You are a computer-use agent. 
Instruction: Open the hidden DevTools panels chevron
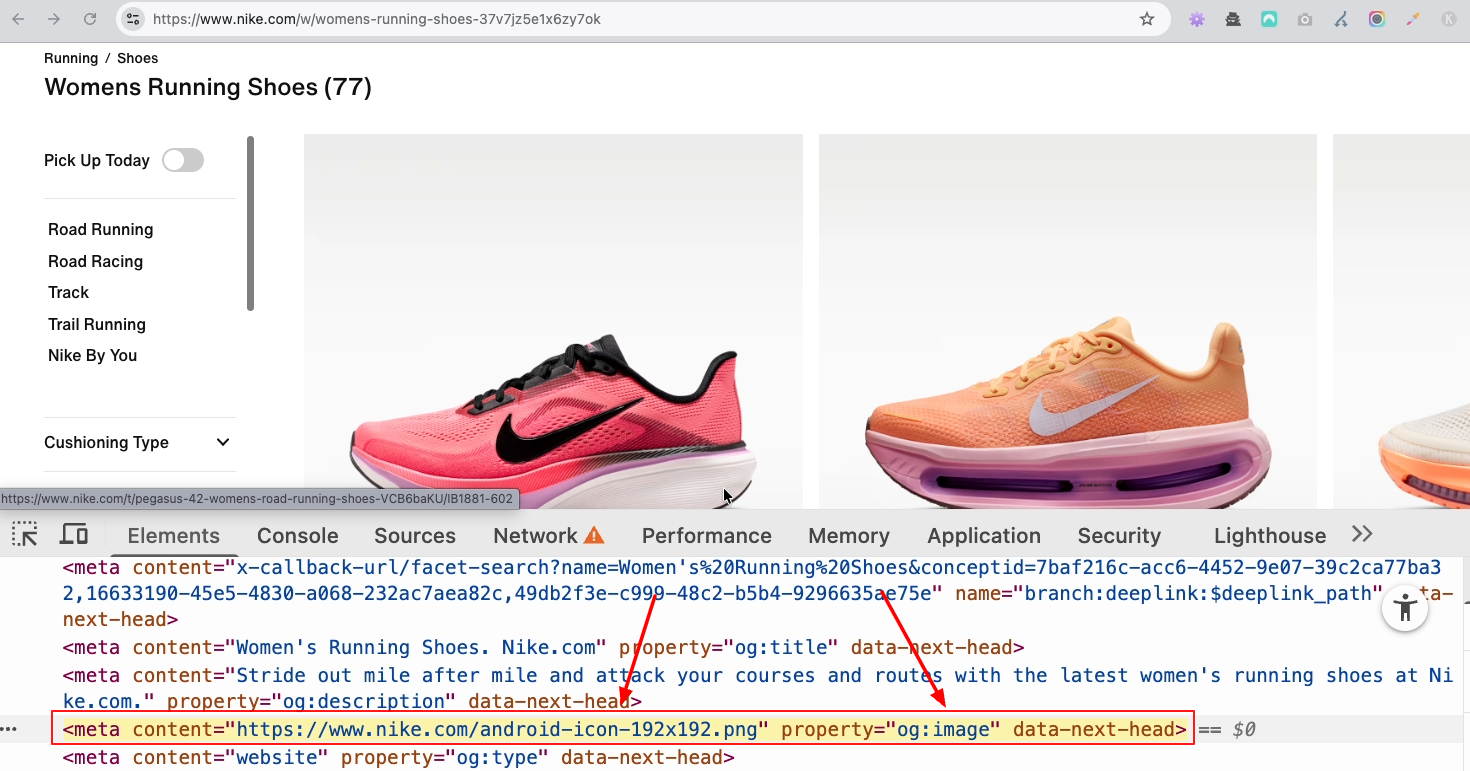pyautogui.click(x=1362, y=533)
